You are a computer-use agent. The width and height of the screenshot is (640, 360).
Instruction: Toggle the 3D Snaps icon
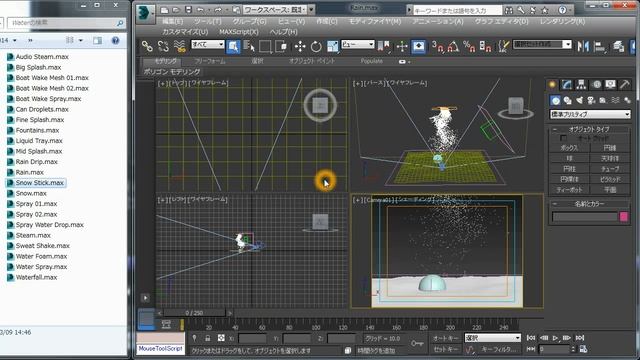(438, 46)
